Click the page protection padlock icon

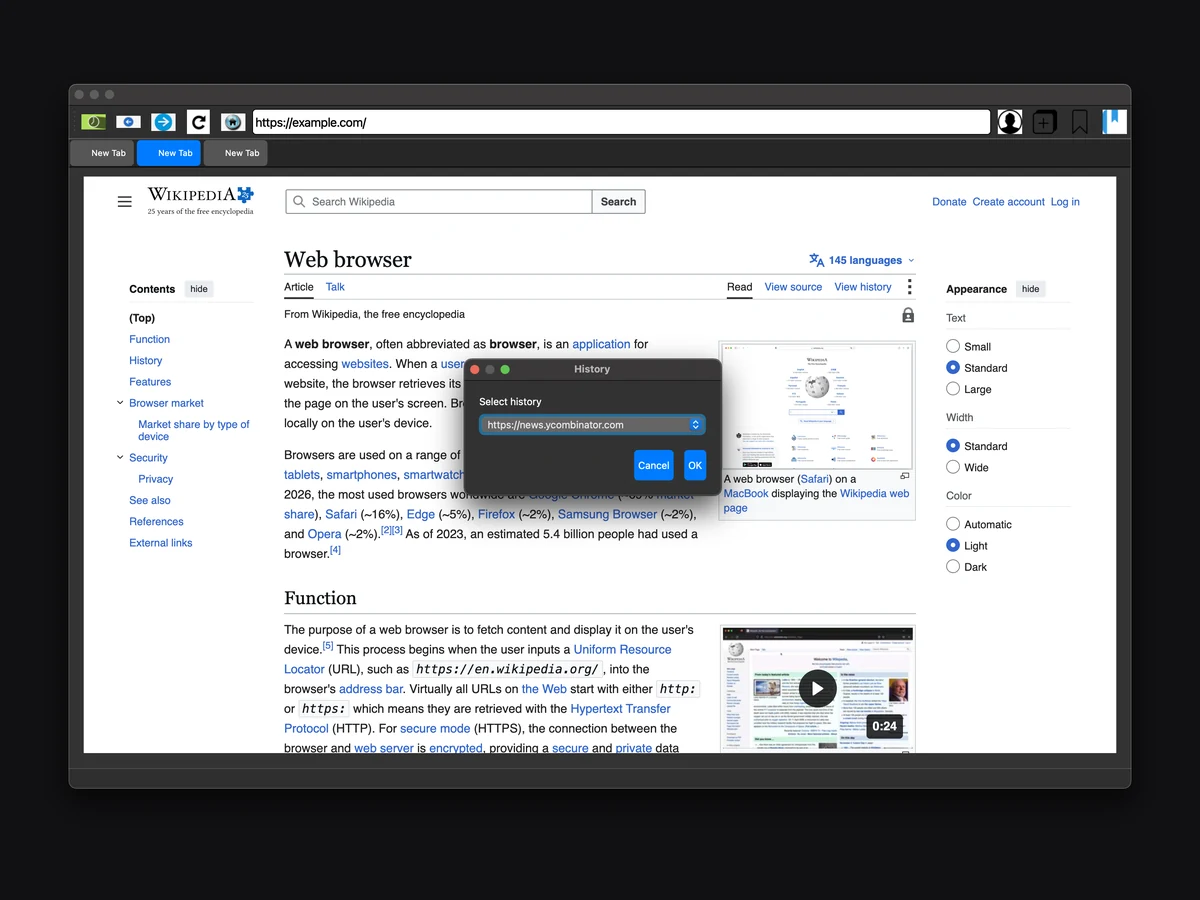(908, 315)
